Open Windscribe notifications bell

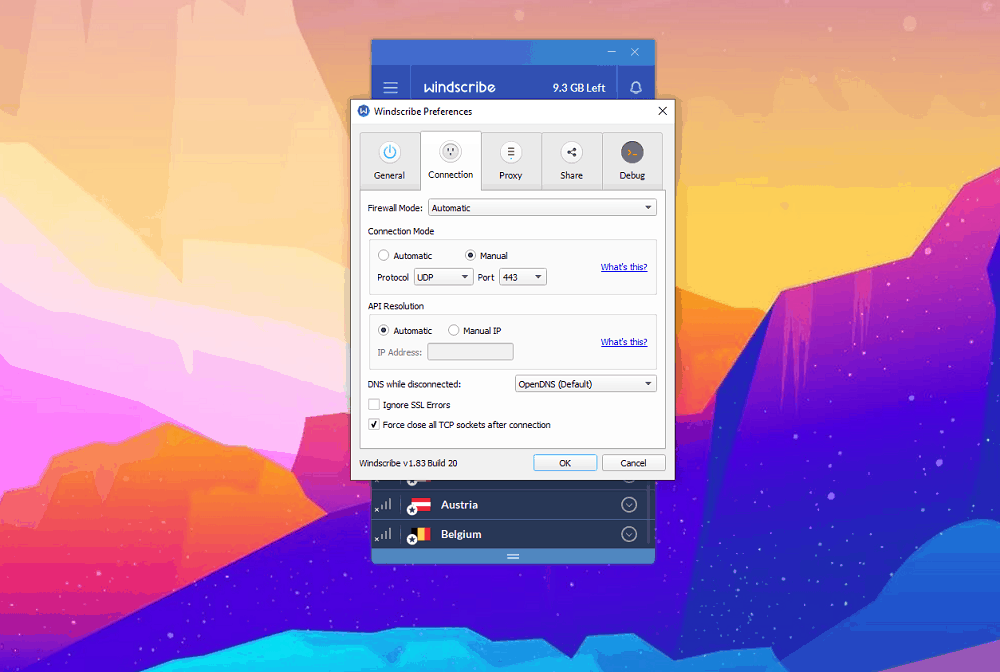[636, 87]
